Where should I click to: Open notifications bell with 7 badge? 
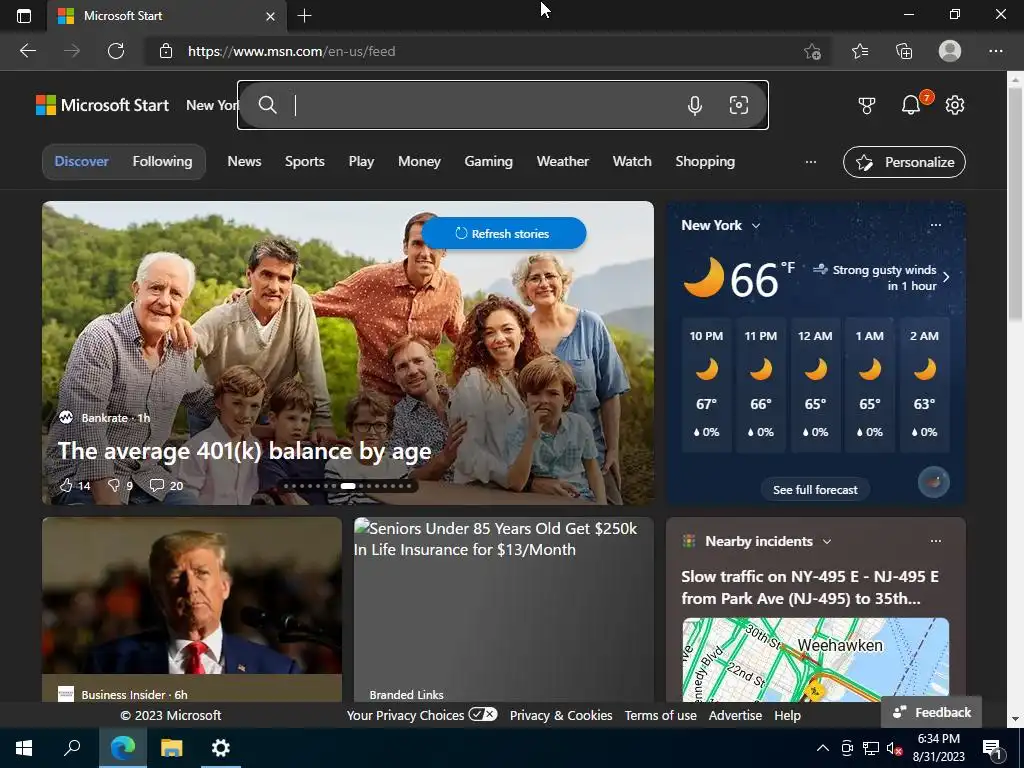click(x=911, y=104)
